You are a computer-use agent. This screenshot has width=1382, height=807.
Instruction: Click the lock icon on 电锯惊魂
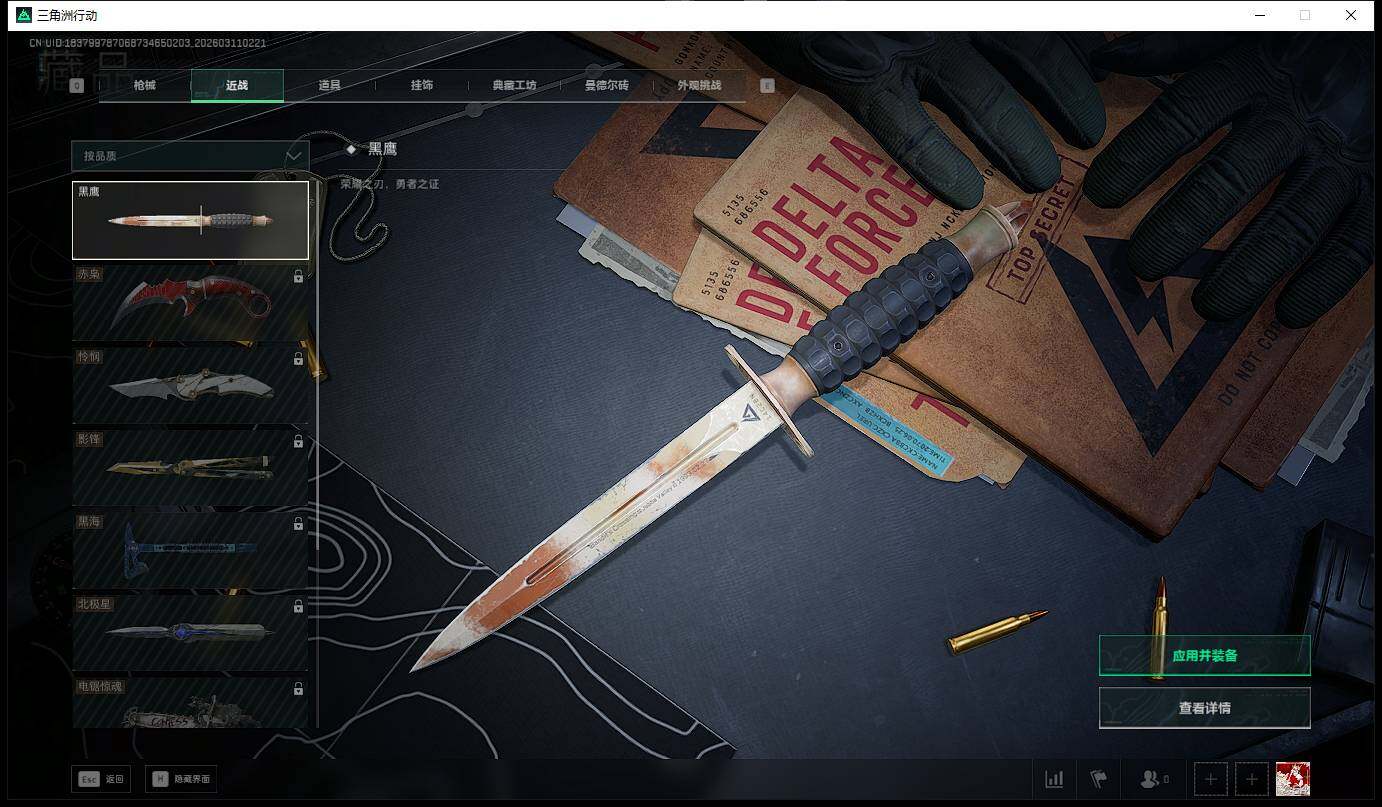pos(298,689)
